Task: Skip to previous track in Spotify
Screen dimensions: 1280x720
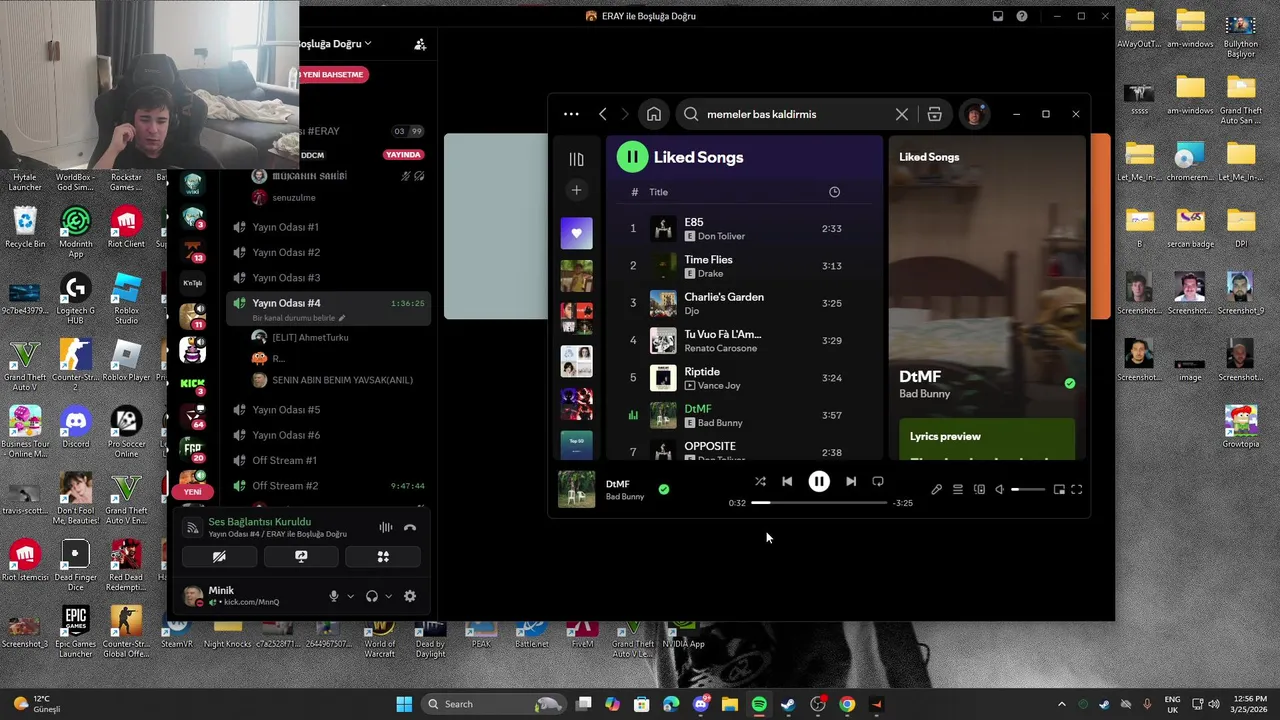Action: point(787,482)
